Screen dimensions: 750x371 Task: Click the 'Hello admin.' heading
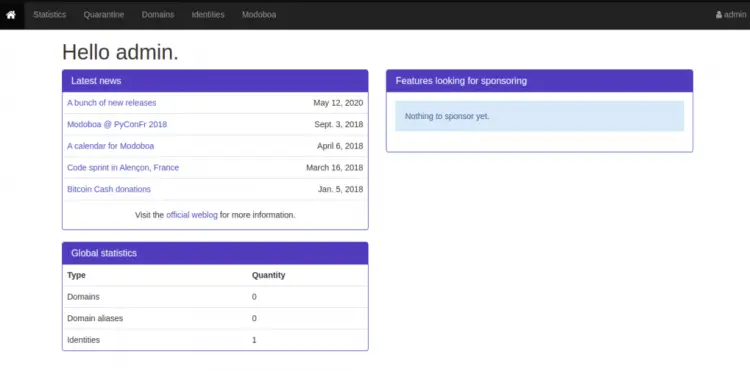coord(120,52)
